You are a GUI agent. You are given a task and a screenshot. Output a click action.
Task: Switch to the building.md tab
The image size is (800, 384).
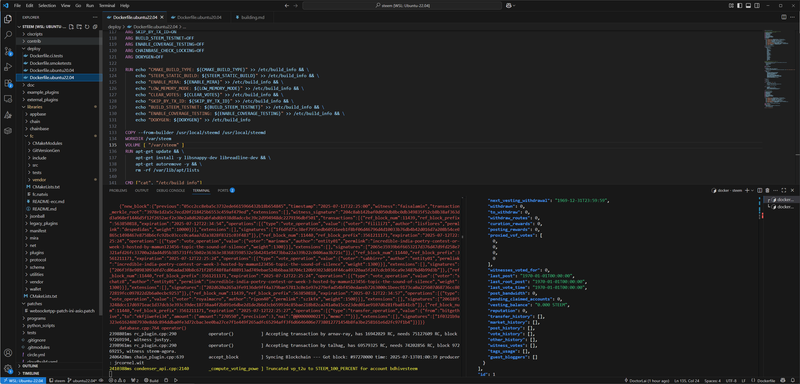[x=250, y=17]
